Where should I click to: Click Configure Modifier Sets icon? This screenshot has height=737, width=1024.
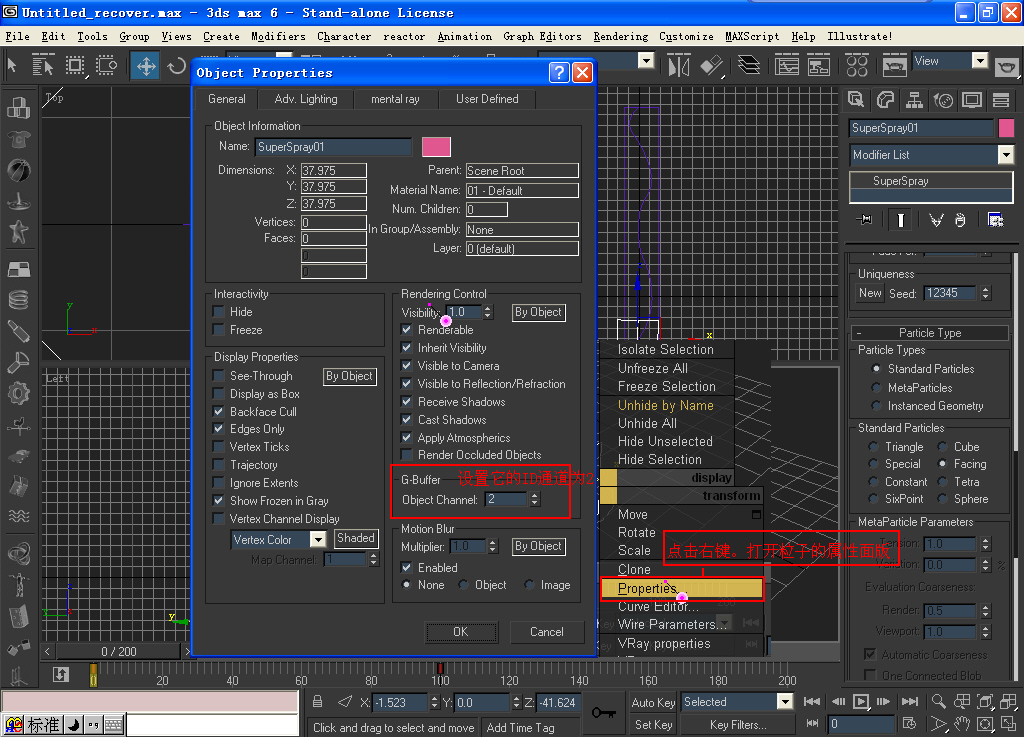pyautogui.click(x=995, y=220)
